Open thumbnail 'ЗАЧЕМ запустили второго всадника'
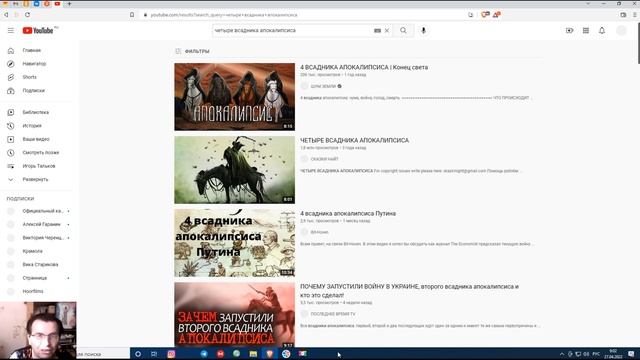Screen dimensions: 640x360 [x=234, y=315]
